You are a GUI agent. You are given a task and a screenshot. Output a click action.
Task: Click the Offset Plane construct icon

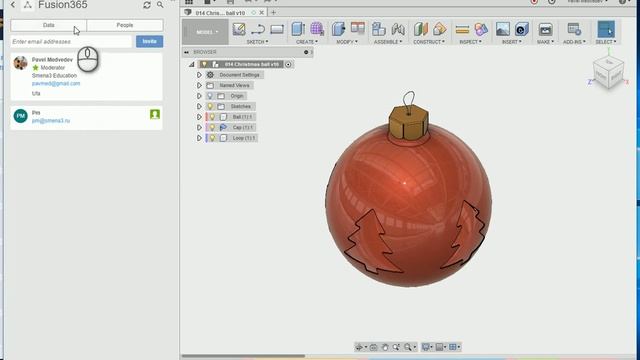[420, 29]
